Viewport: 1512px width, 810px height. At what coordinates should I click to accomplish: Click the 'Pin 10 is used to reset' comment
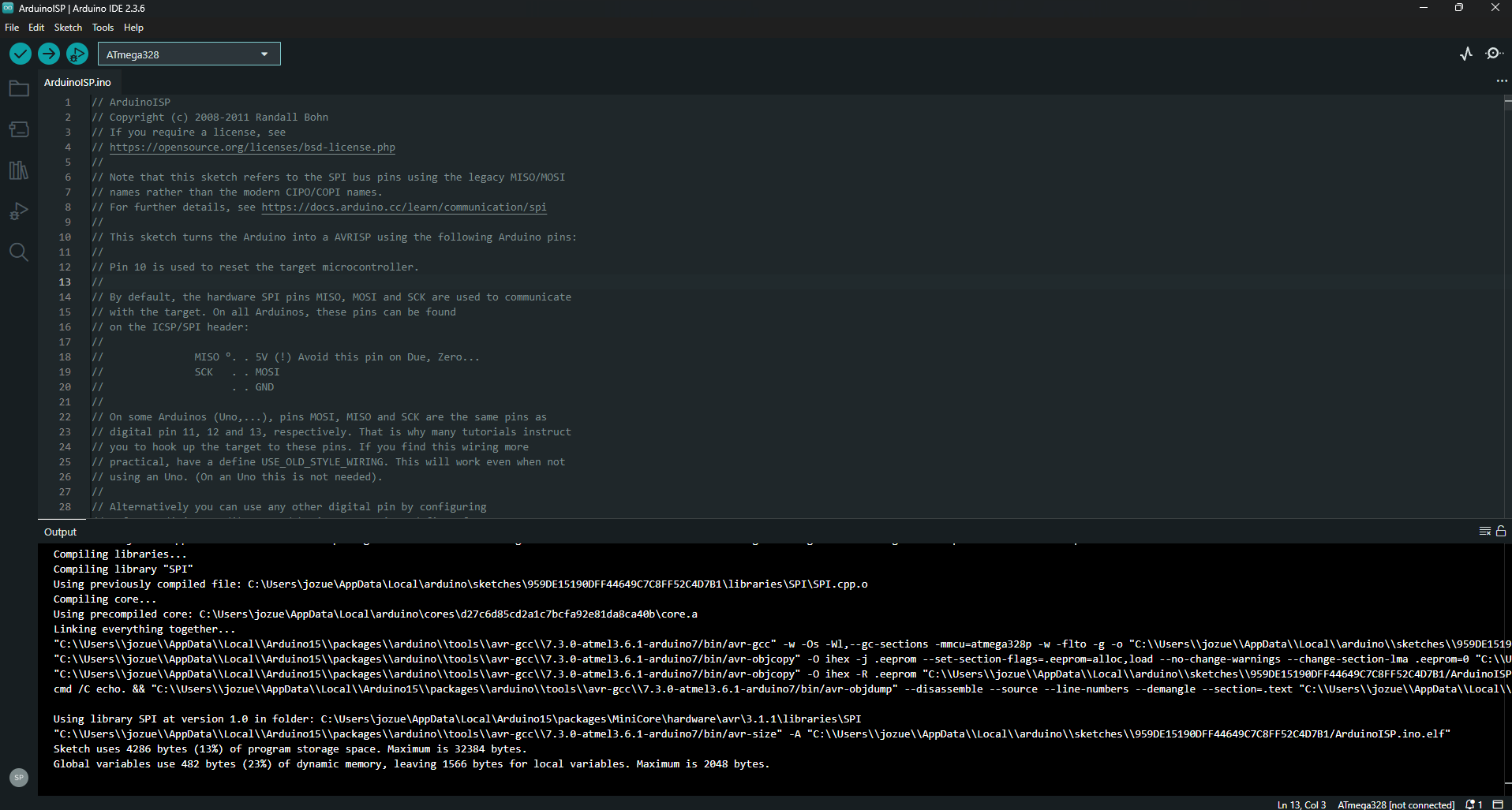[255, 267]
